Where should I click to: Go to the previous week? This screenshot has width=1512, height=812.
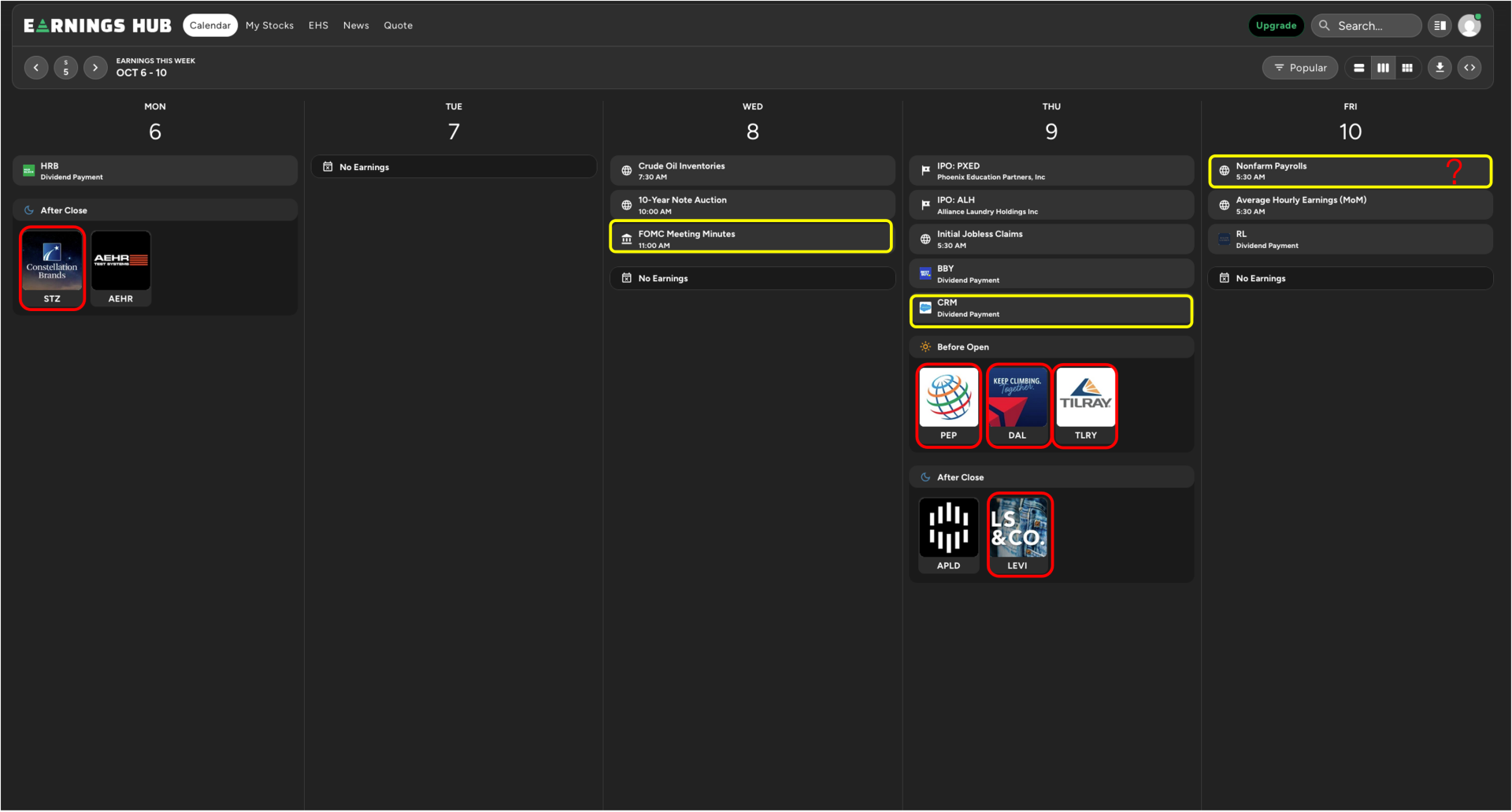pos(36,68)
